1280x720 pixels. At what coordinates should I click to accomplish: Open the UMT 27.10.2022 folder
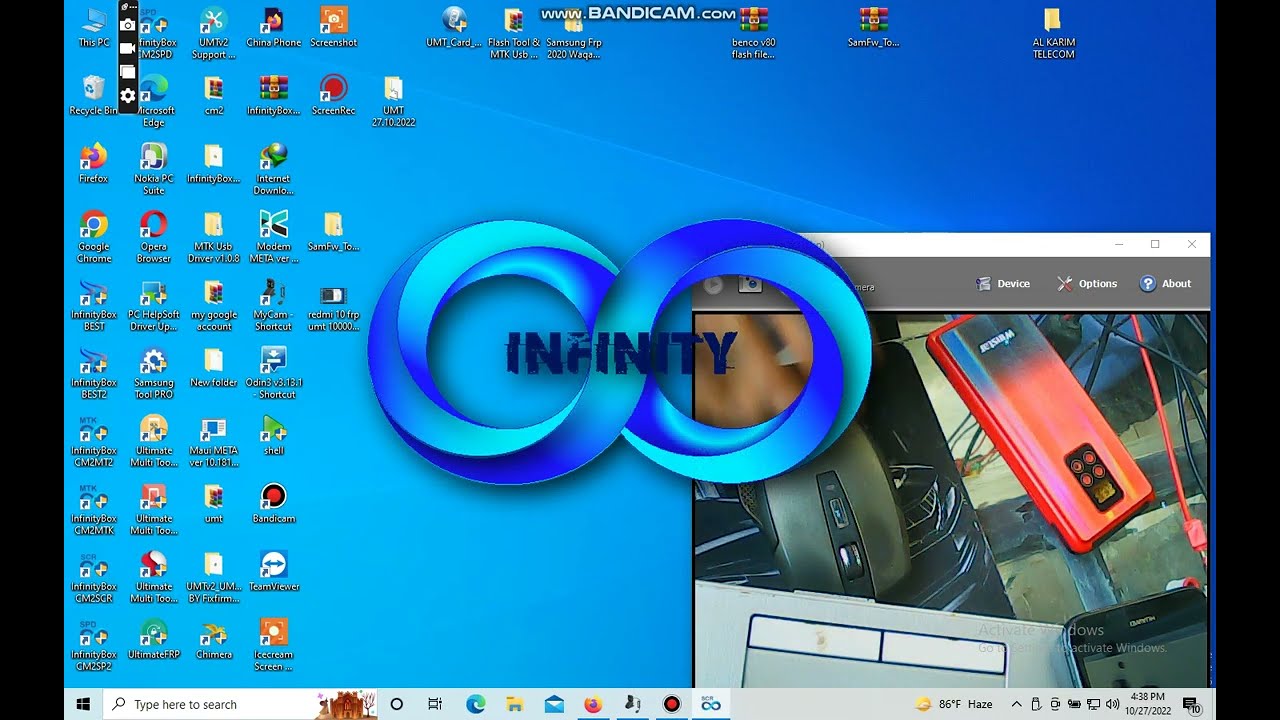(x=393, y=102)
